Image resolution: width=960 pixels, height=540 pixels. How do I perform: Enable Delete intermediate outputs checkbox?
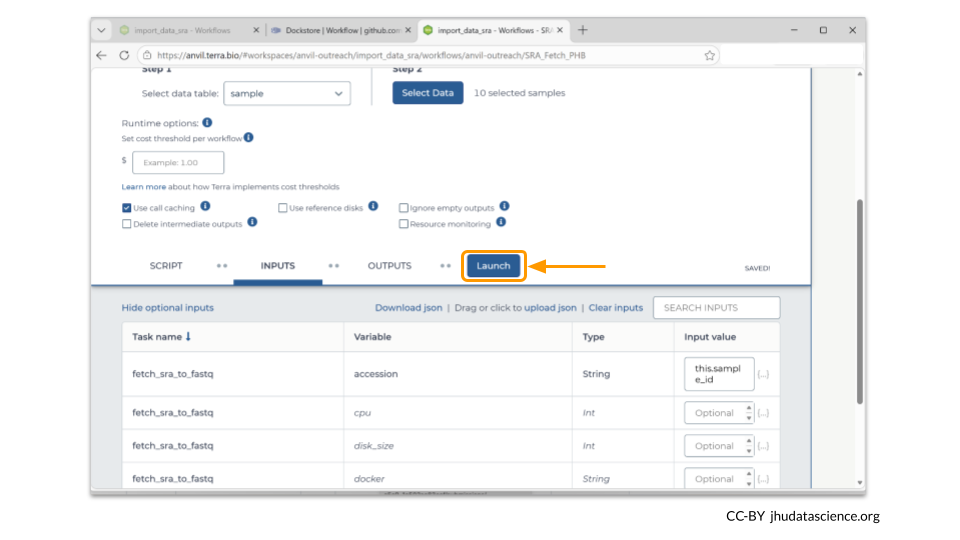coord(127,224)
